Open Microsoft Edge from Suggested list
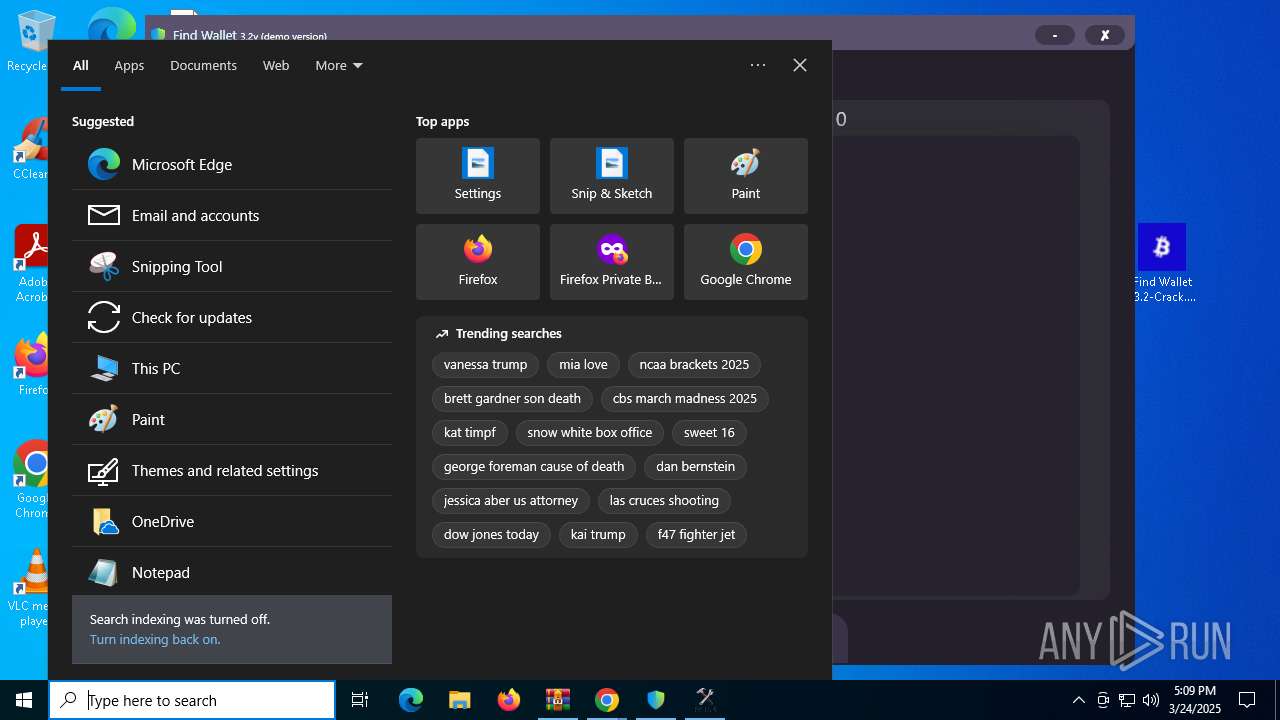The height and width of the screenshot is (720, 1280). coord(232,164)
